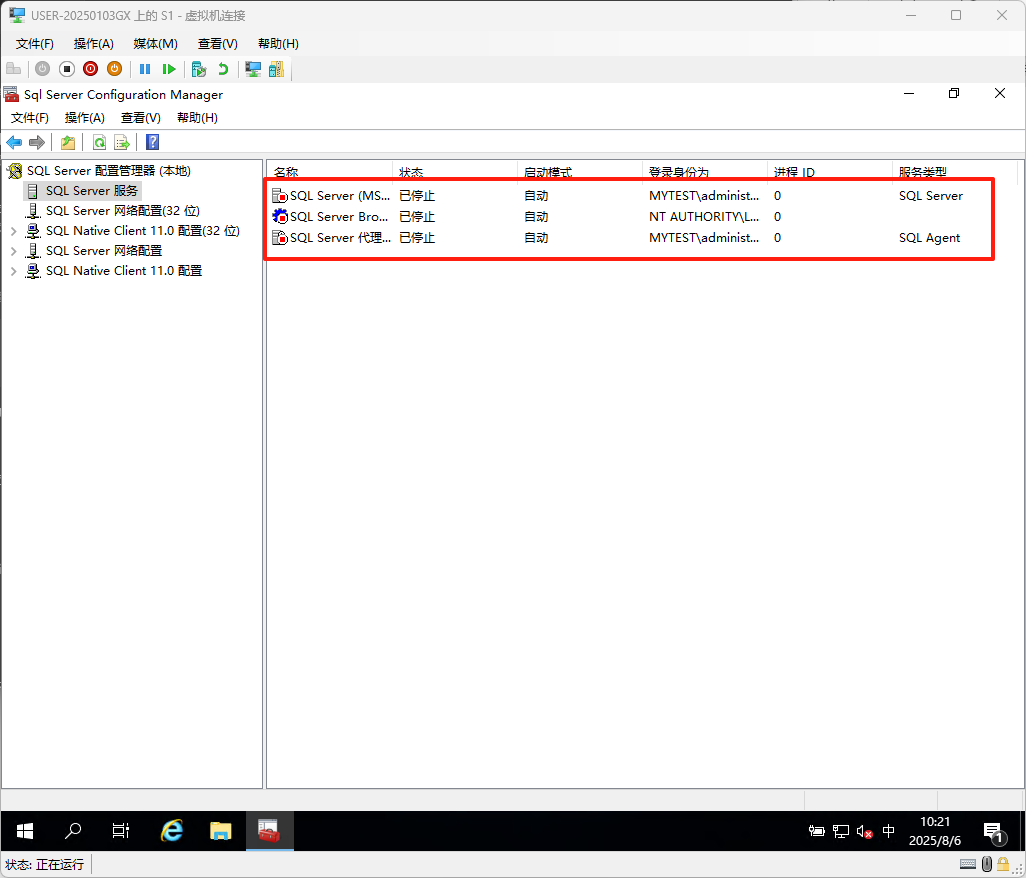Revert the VM with the green undo arrow
The width and height of the screenshot is (1026, 878).
pyautogui.click(x=223, y=69)
